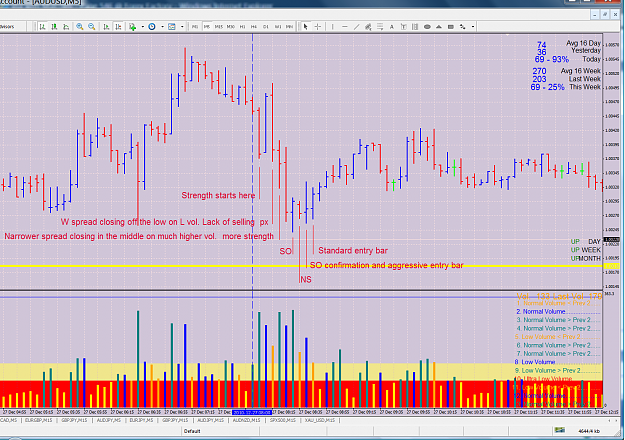Screen dimensions: 625x440
Task: Select the triangle drawing tool
Action: 439,27
